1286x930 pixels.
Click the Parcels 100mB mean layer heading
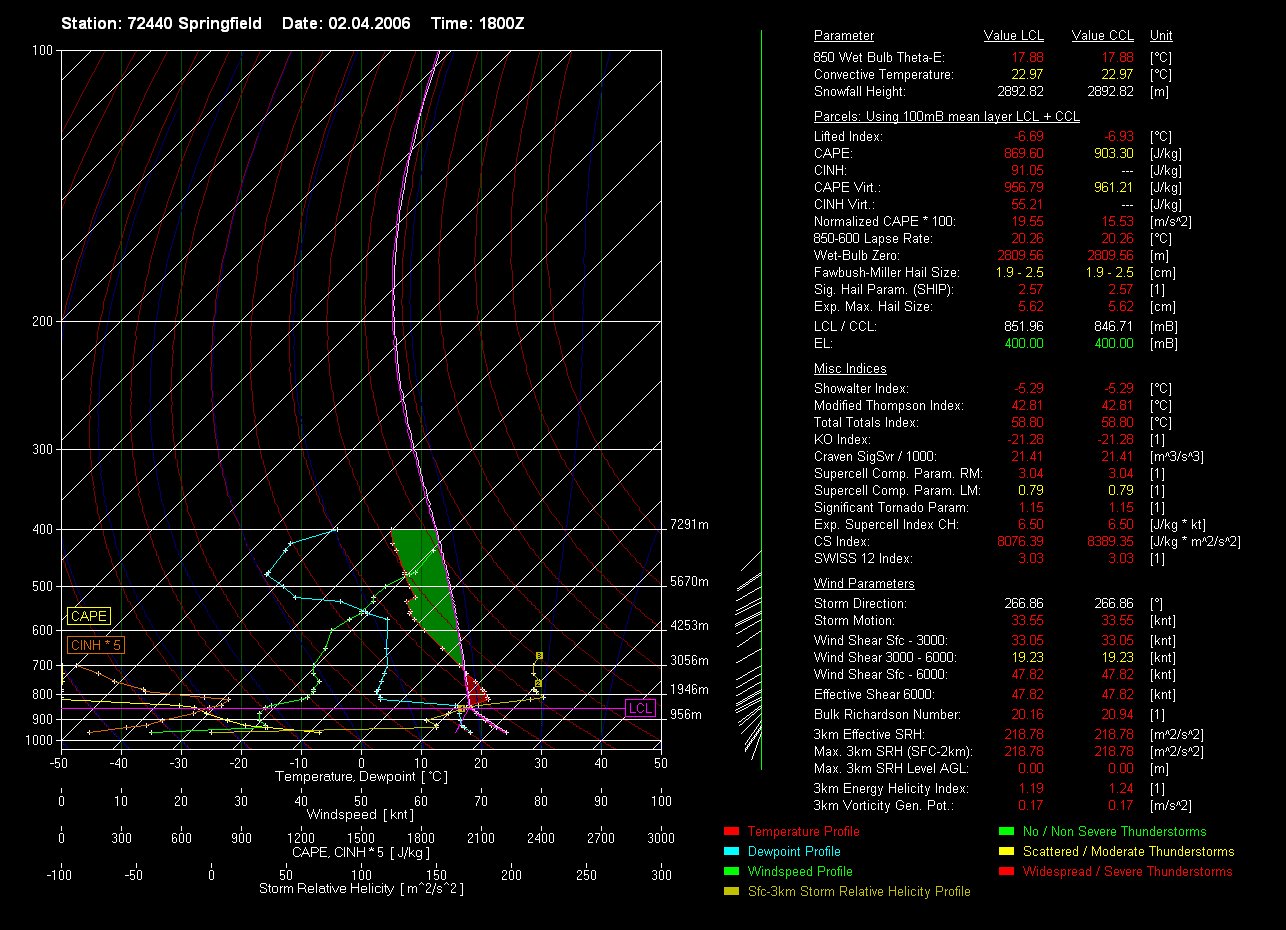click(x=946, y=117)
